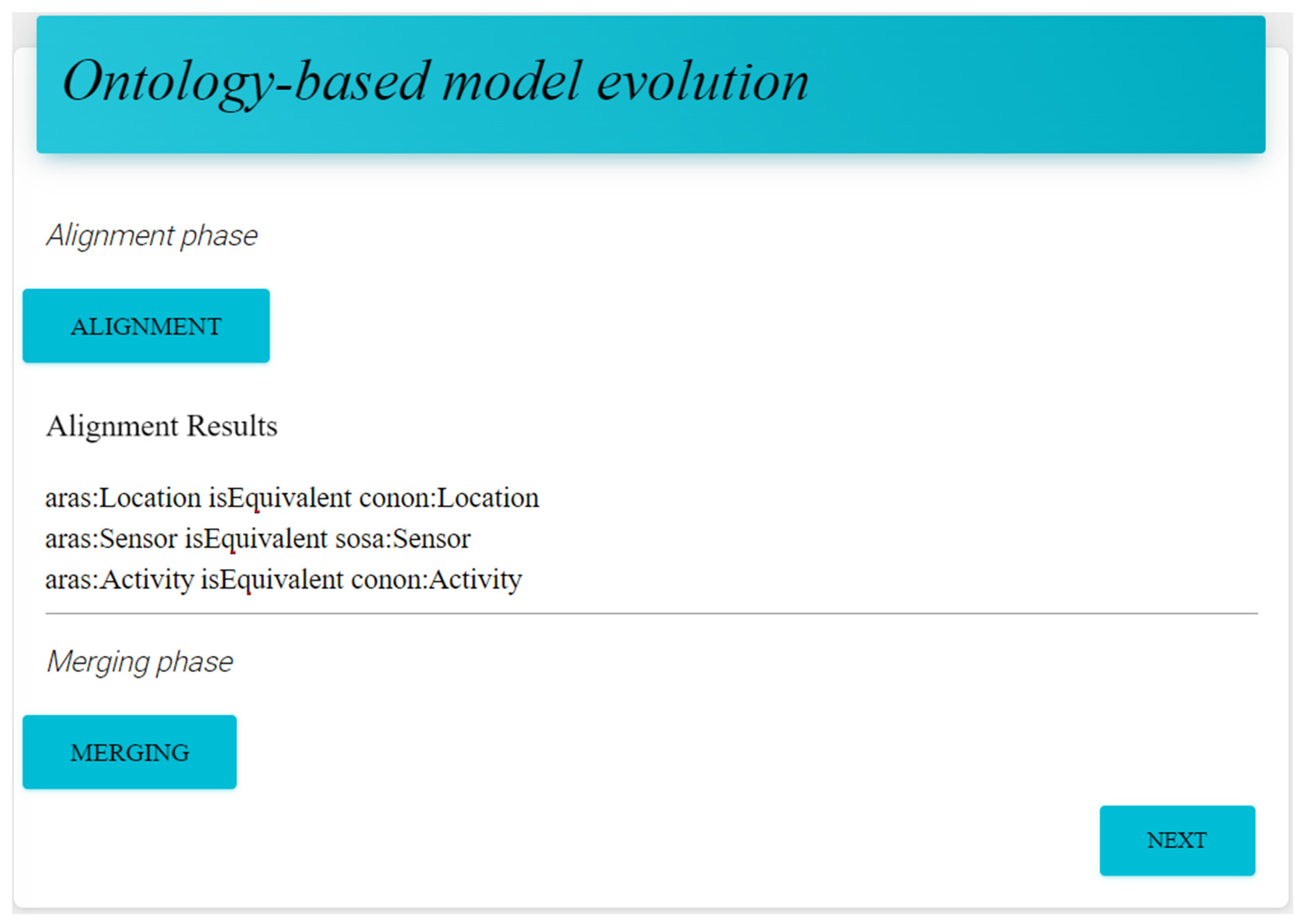
Task: Select the "conon:Activity" term in the results
Action: pyautogui.click(x=436, y=580)
